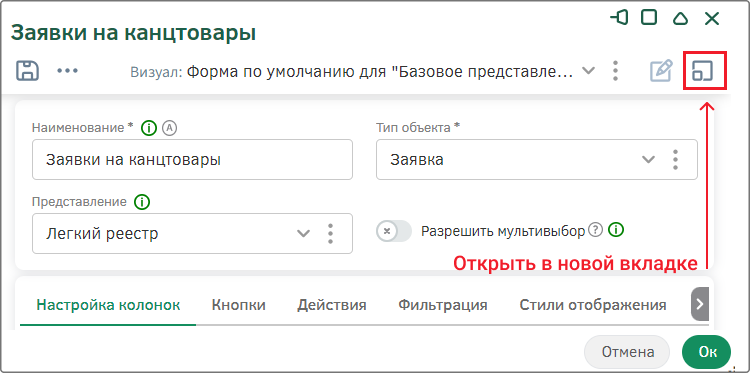Open vertical dots menu beside Визуал selector
750x373 pixels.
[616, 71]
